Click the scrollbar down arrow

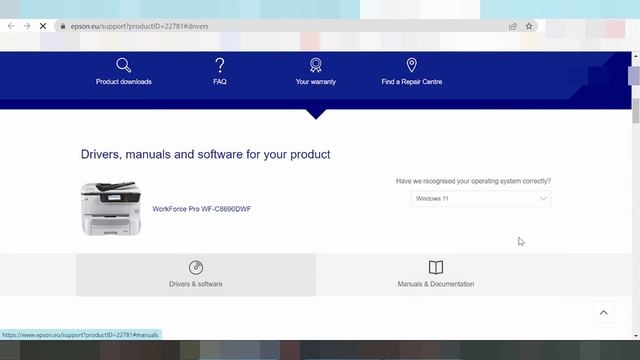636,336
